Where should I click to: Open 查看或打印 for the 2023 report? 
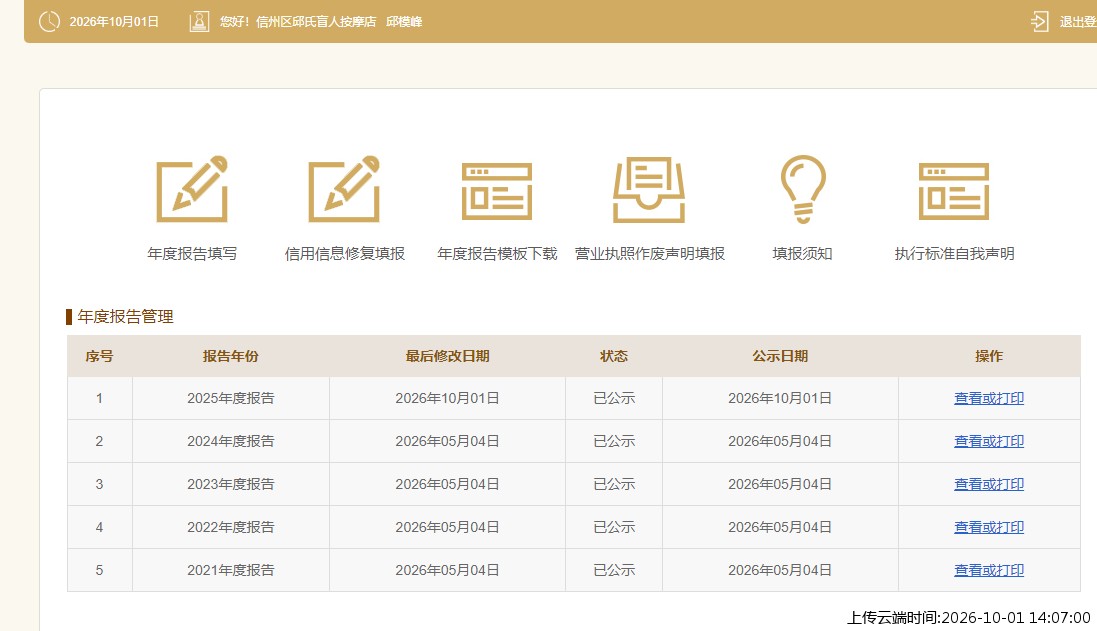coord(989,484)
